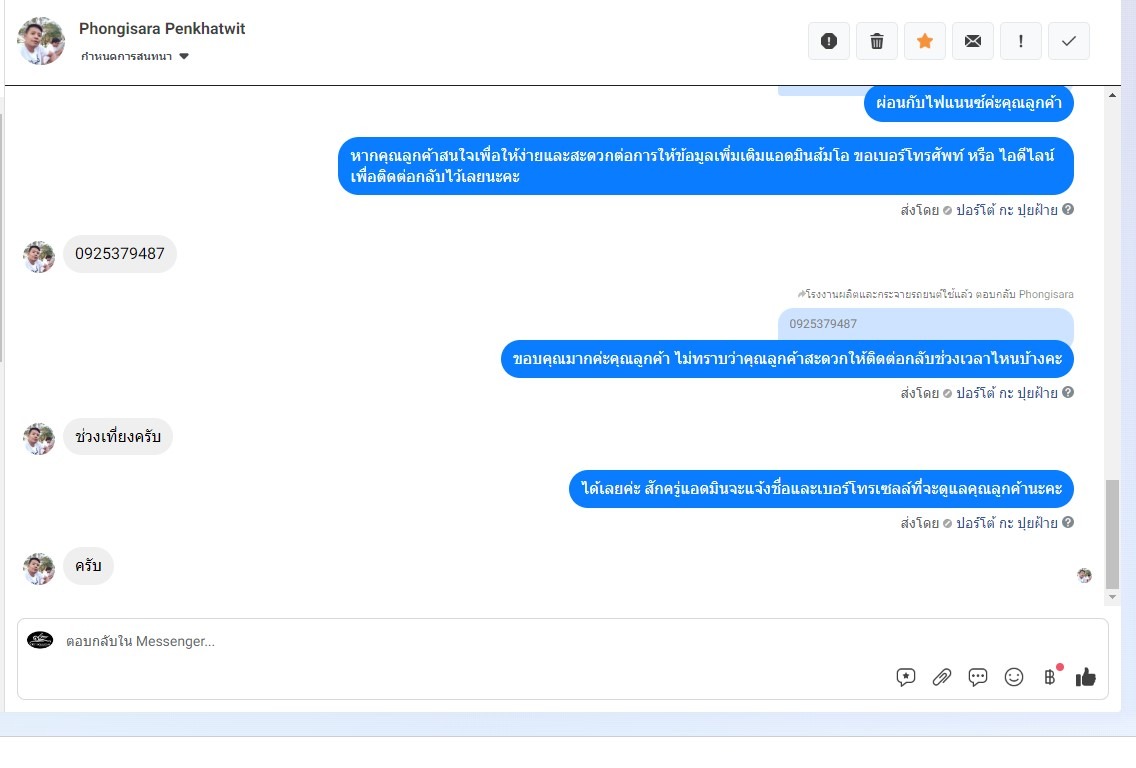1136x768 pixels.
Task: Mark conversation unread with the envelope icon
Action: [x=973, y=41]
